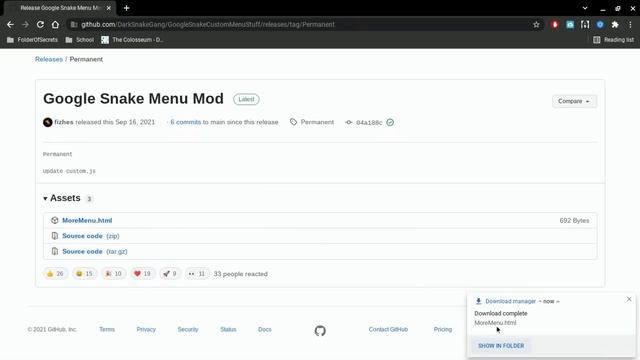The height and width of the screenshot is (360, 640).
Task: Click the GitHub logo in footer
Action: [320, 331]
